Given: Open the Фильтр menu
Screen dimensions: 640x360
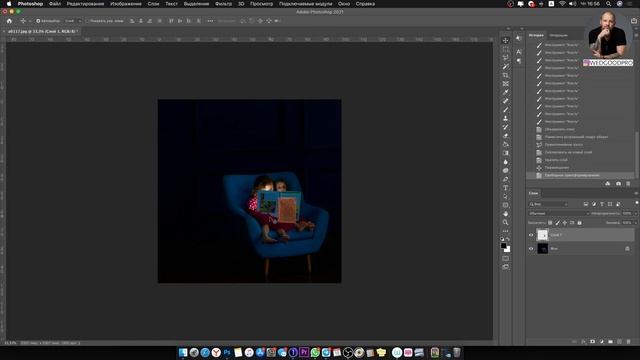Looking at the screenshot, I should [x=223, y=4].
